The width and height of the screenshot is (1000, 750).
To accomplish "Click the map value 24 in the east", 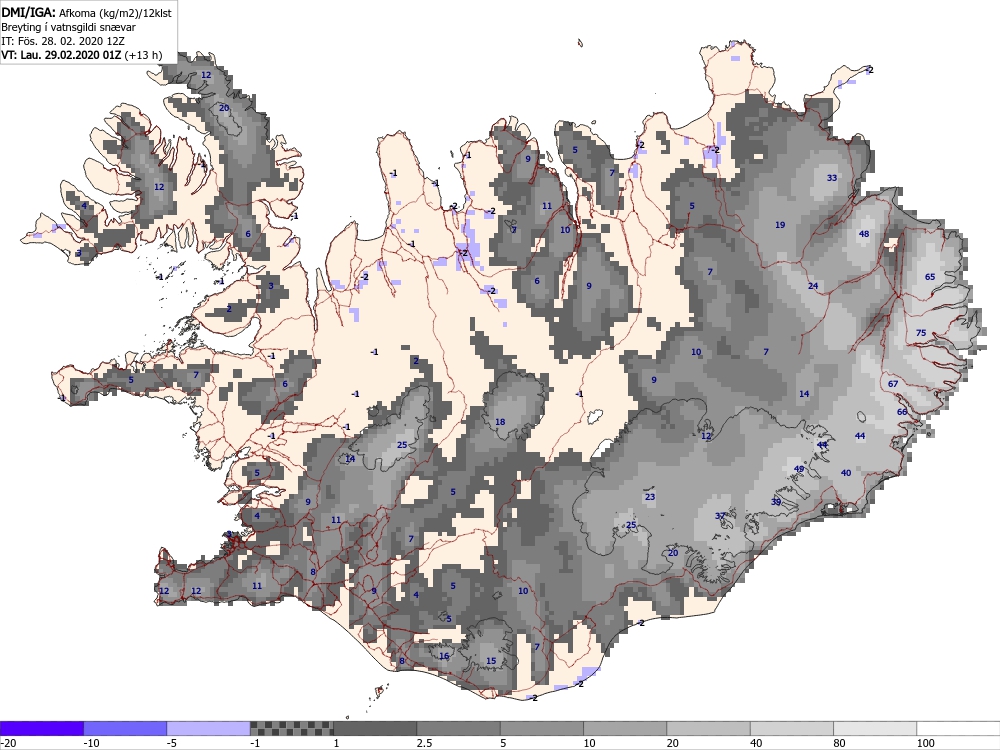I will point(813,286).
